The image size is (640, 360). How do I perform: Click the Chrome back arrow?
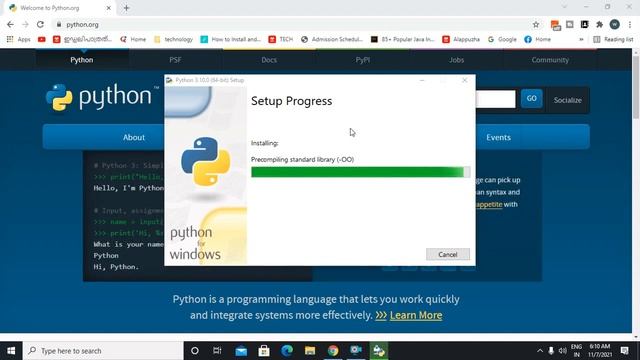point(10,24)
